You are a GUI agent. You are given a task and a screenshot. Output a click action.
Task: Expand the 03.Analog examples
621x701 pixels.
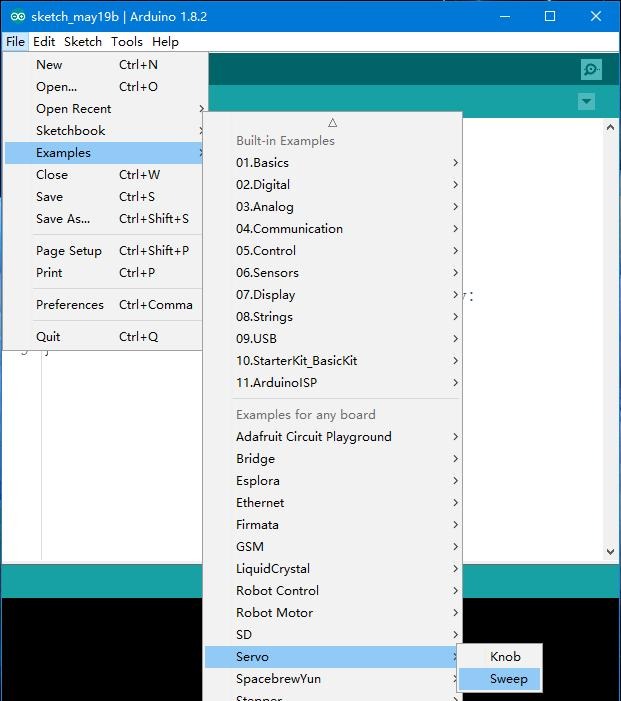pos(333,207)
